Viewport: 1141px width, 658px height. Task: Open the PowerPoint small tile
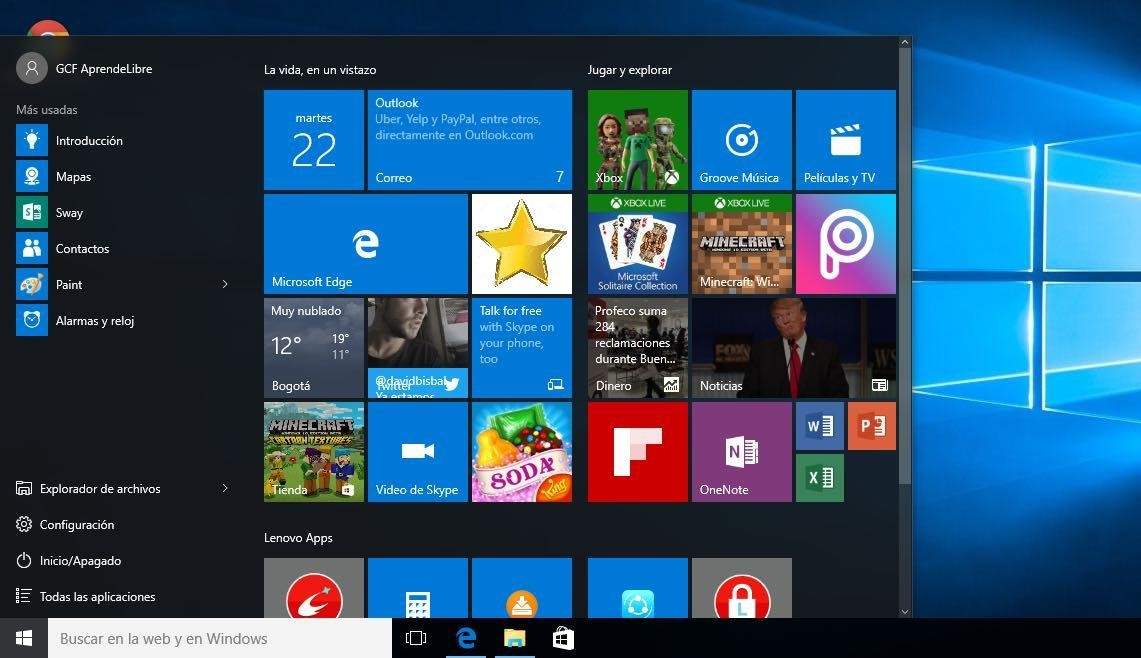(x=871, y=426)
